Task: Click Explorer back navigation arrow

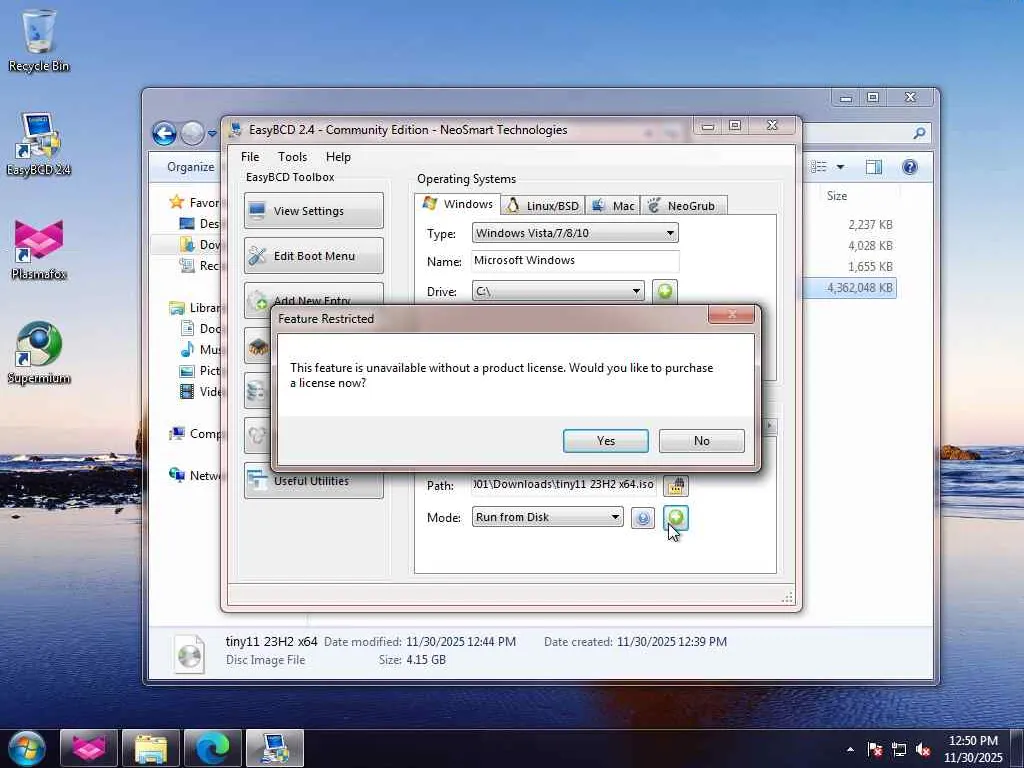Action: coord(165,134)
